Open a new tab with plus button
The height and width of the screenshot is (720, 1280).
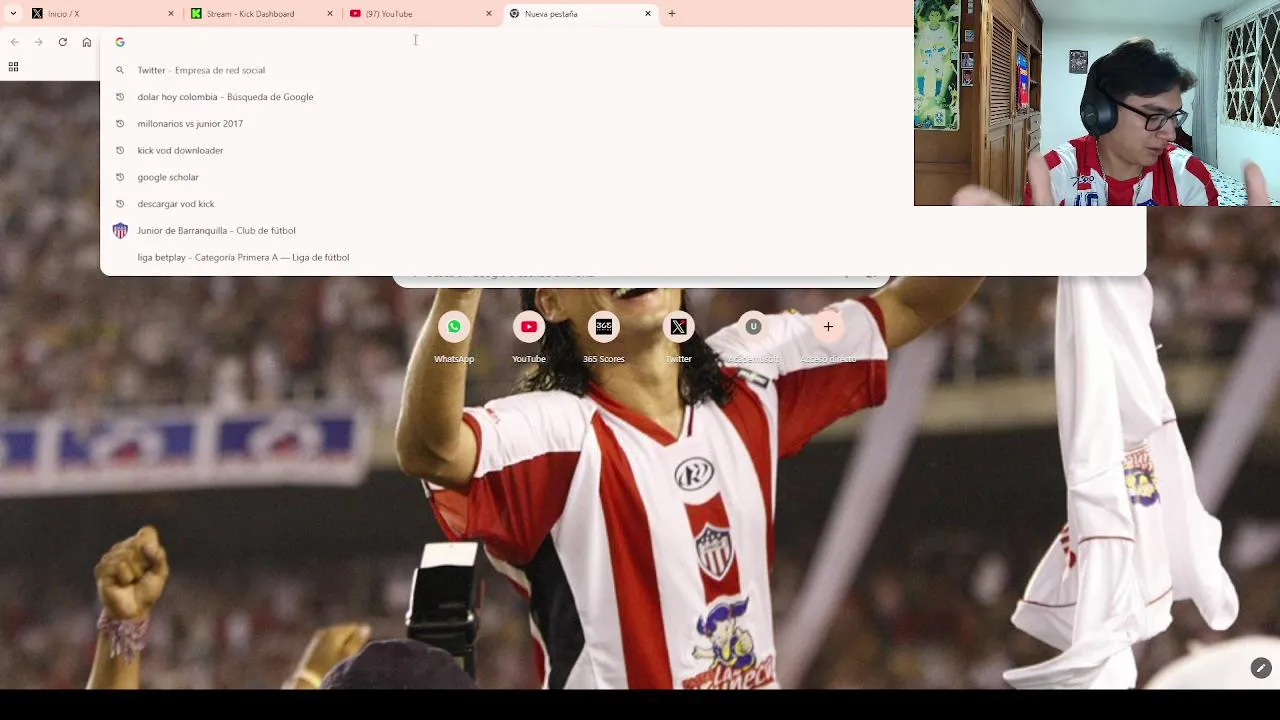point(672,14)
